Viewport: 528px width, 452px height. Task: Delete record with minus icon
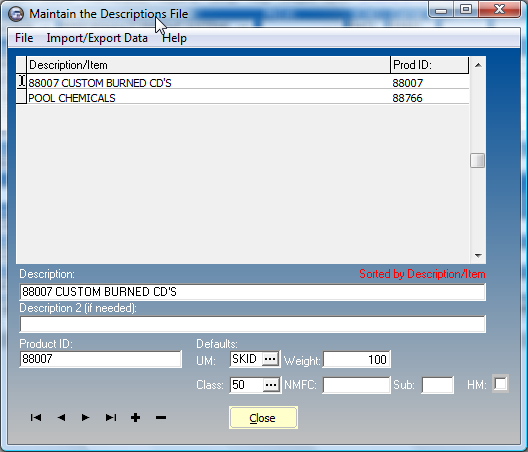pyautogui.click(x=161, y=418)
